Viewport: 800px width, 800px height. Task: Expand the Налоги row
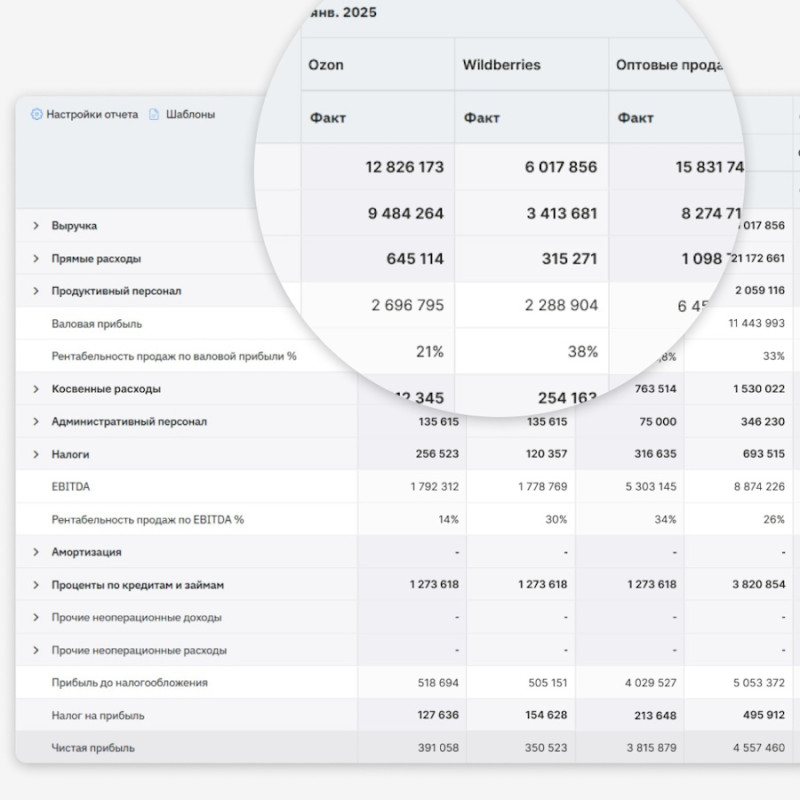point(36,454)
